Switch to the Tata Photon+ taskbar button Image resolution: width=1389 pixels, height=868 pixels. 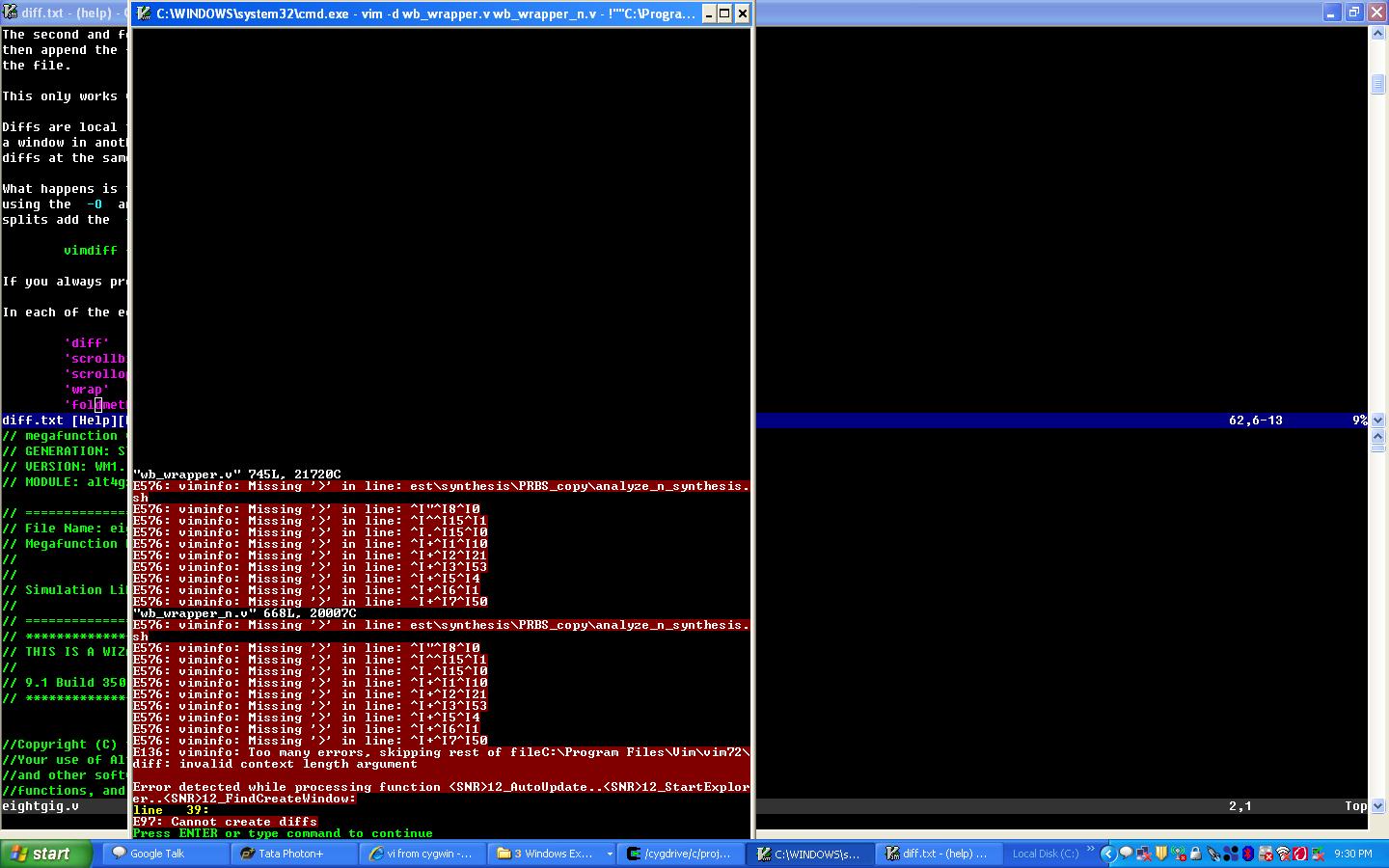tap(295, 854)
